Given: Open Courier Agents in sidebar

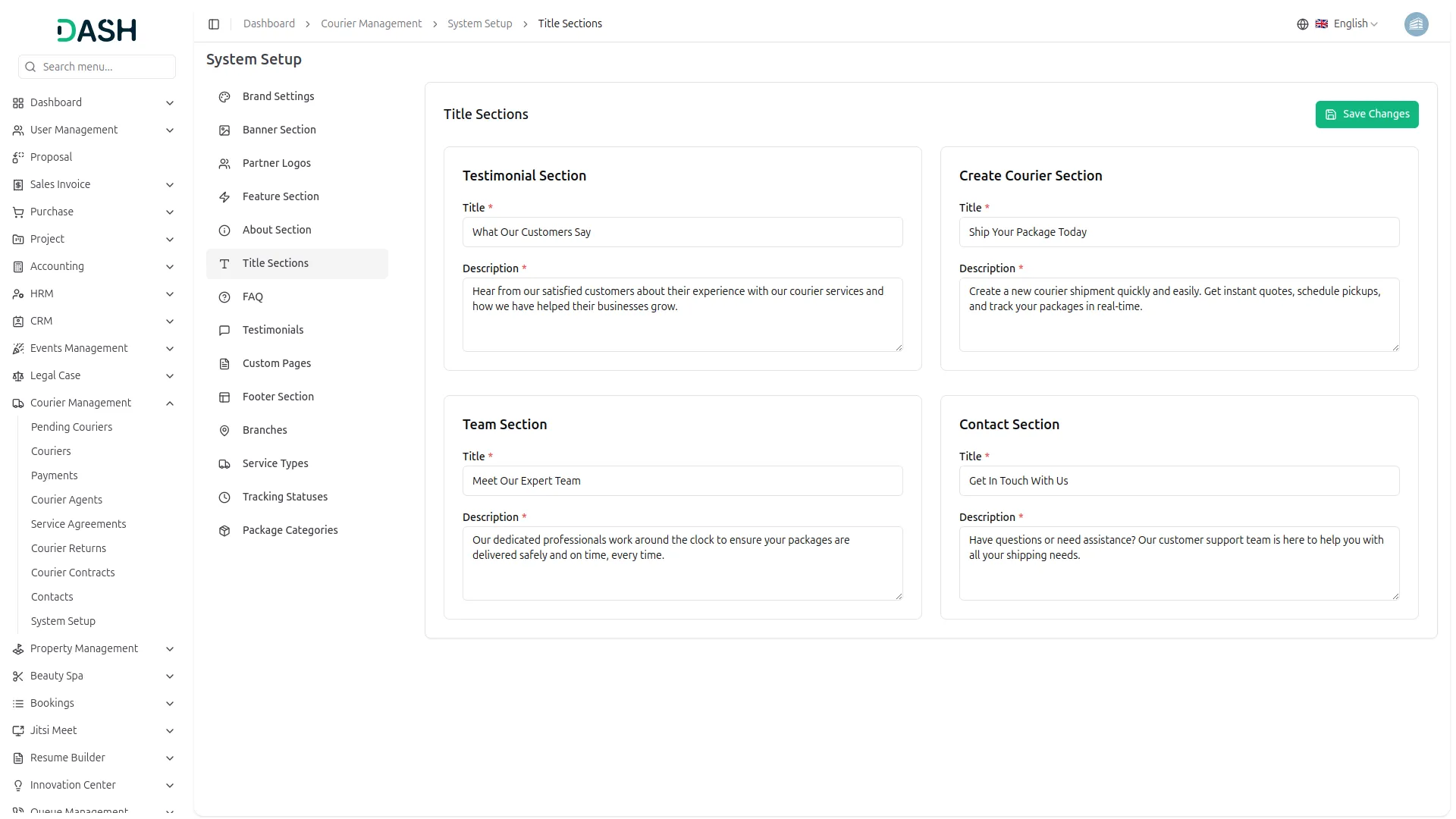Looking at the screenshot, I should click(x=67, y=500).
